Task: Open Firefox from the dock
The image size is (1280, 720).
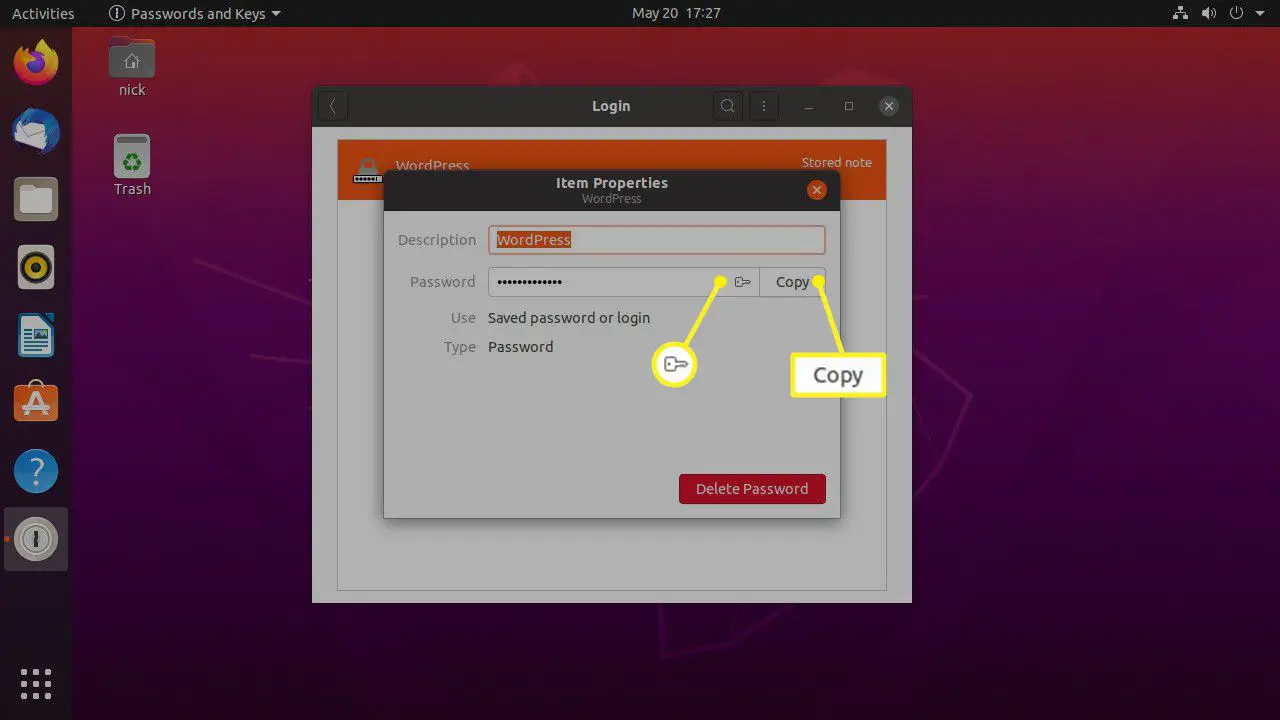Action: 36,63
